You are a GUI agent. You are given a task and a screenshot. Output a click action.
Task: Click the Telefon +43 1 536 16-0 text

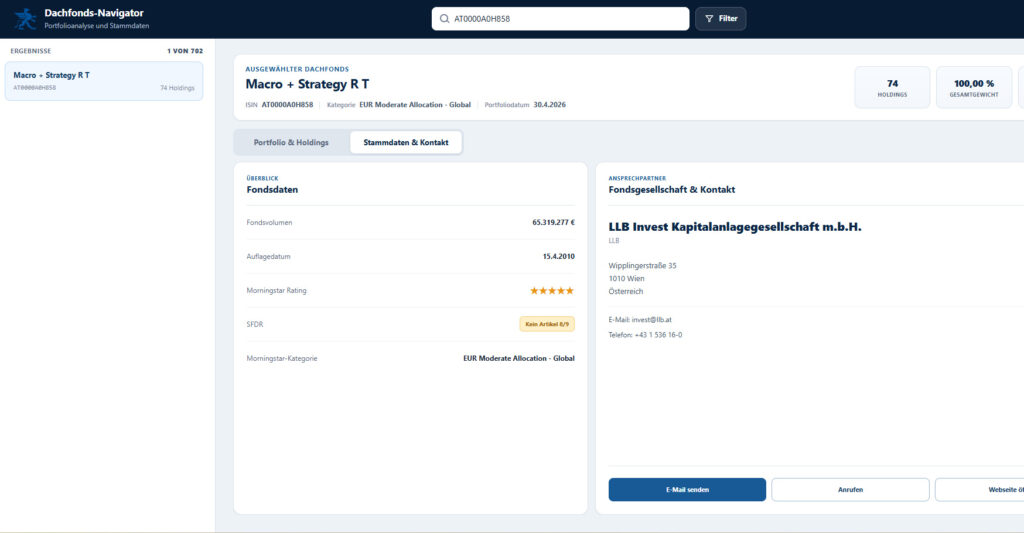[x=645, y=335]
